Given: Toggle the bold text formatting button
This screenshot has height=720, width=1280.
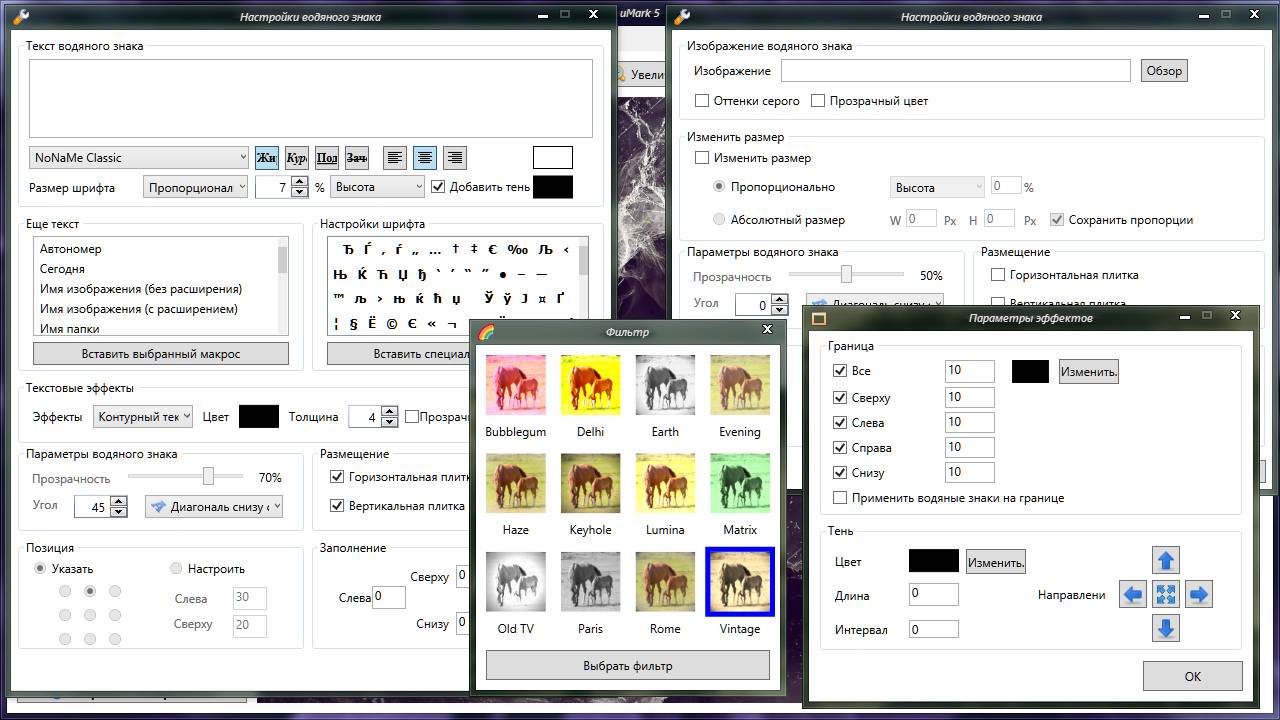Looking at the screenshot, I should pyautogui.click(x=266, y=158).
